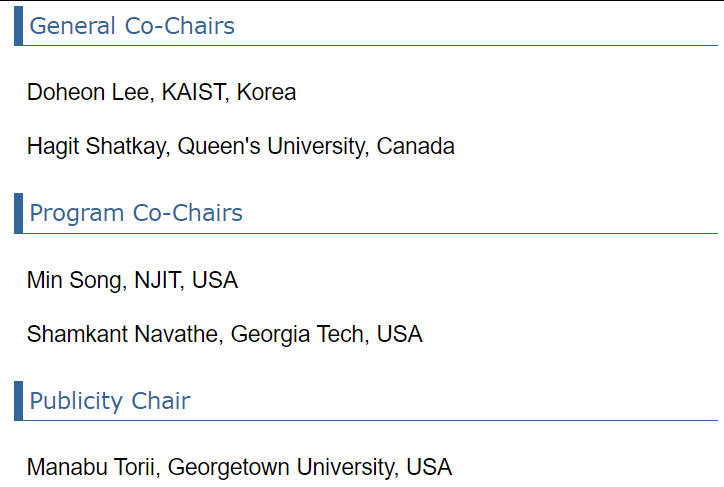Click USA after NJIT
This screenshot has height=487, width=724.
pos(215,280)
